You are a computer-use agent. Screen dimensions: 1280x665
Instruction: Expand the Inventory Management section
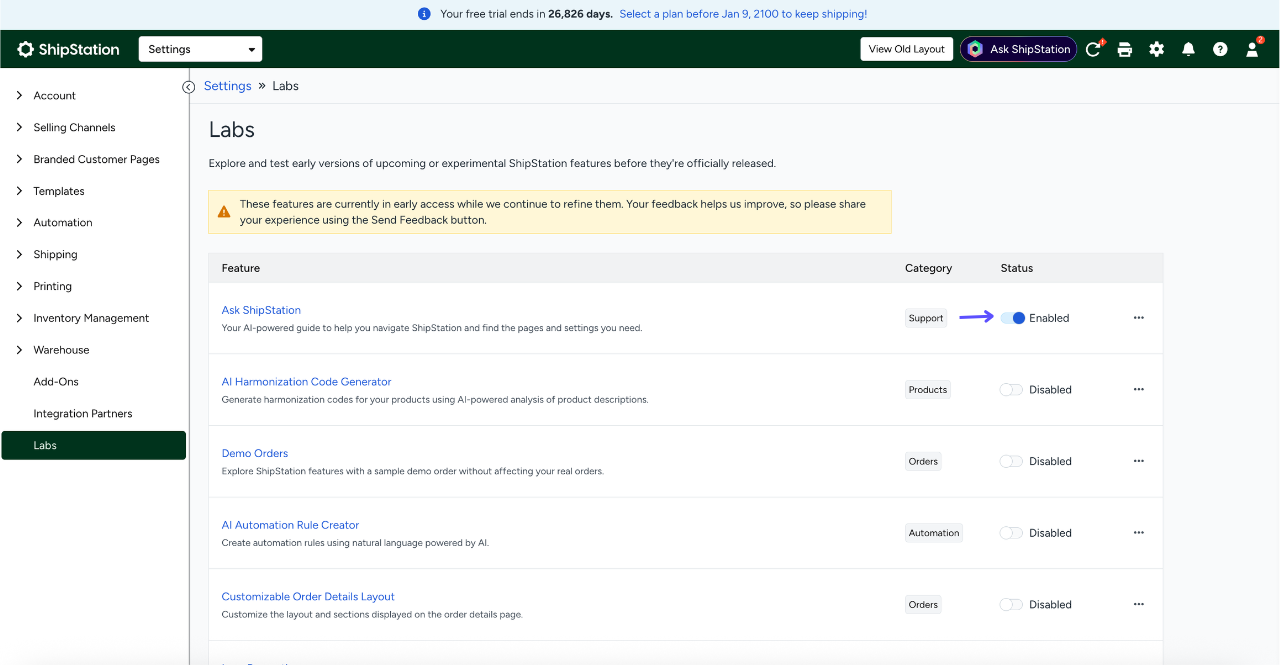click(x=91, y=318)
